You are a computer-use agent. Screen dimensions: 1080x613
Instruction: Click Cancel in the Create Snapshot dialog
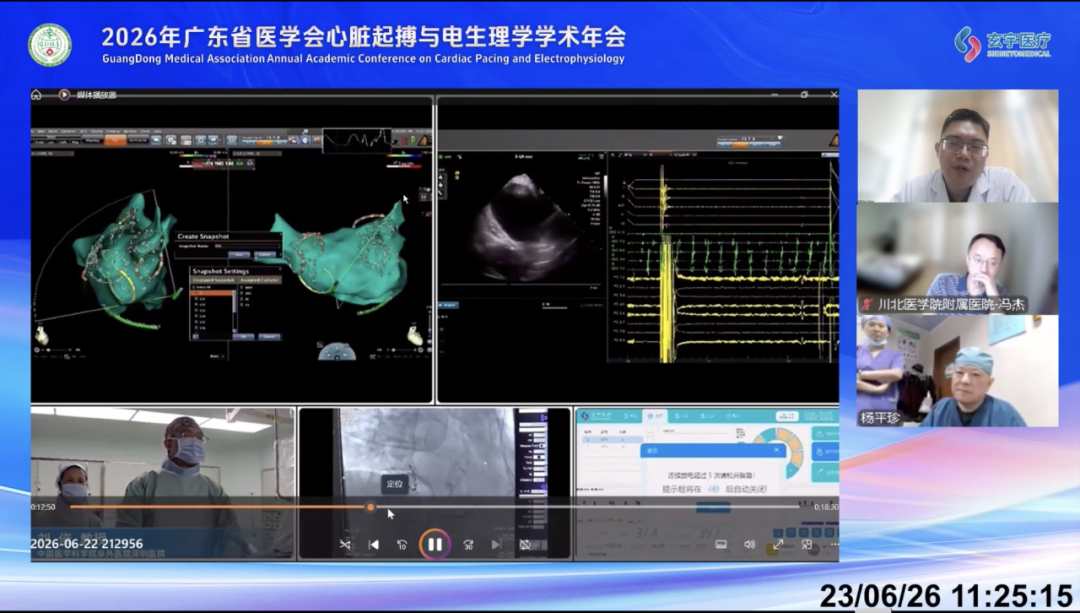[x=265, y=255]
